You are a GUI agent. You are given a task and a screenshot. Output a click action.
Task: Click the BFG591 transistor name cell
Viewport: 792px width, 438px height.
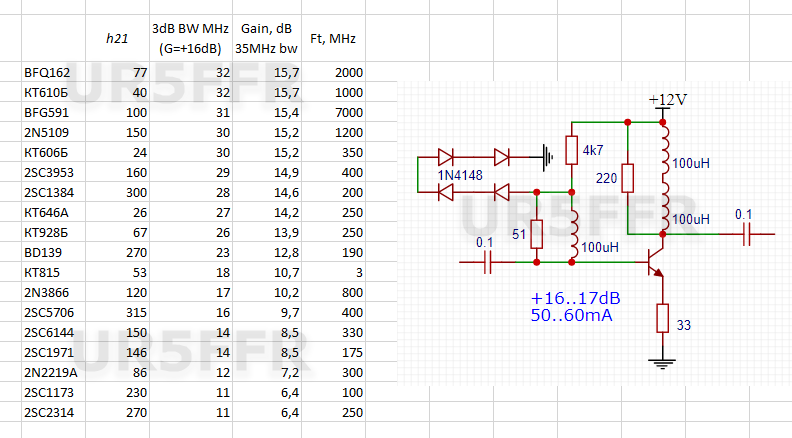pos(54,112)
